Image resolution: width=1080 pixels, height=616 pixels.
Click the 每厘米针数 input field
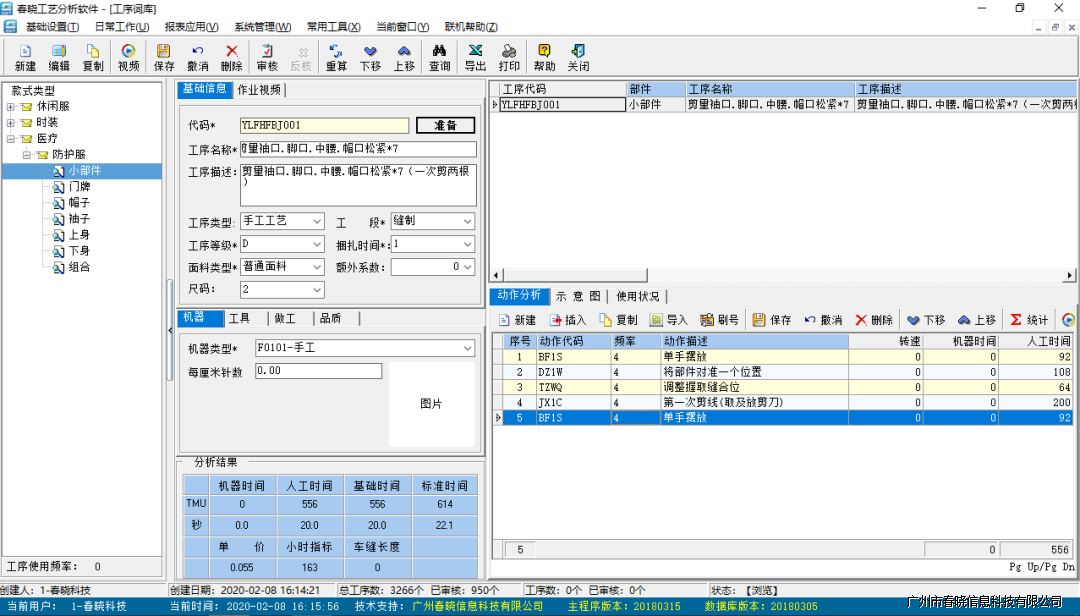pos(318,371)
